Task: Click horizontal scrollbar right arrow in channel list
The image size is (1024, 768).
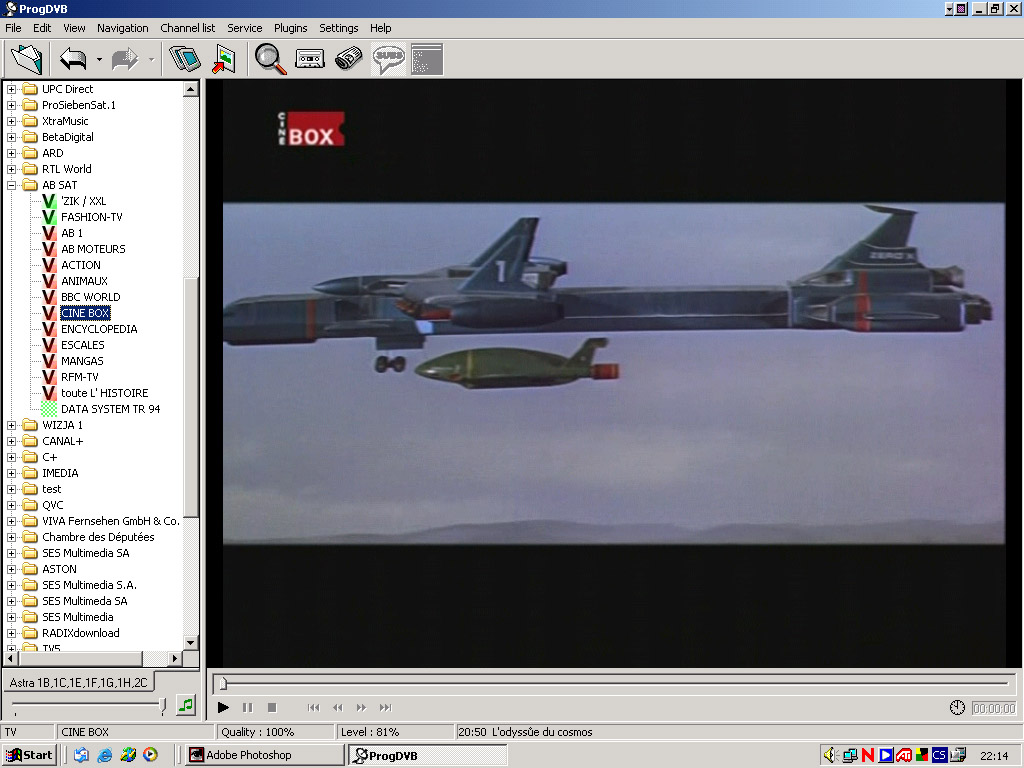Action: tap(174, 658)
